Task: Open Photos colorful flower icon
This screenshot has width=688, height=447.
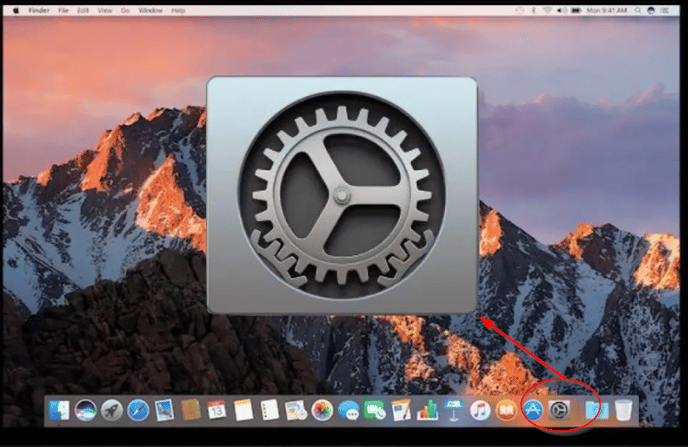Action: (322, 411)
